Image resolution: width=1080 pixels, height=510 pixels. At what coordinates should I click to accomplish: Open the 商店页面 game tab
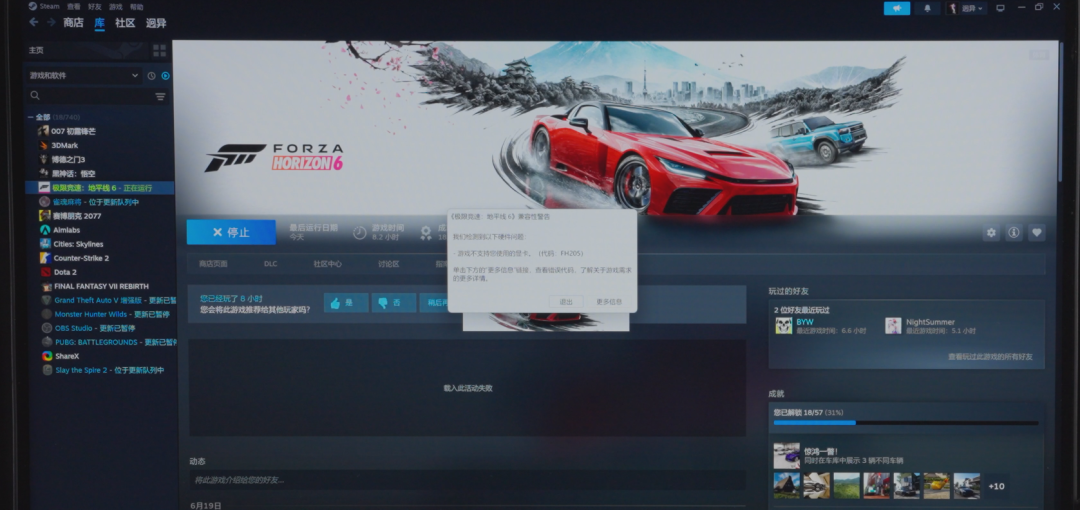coord(214,264)
